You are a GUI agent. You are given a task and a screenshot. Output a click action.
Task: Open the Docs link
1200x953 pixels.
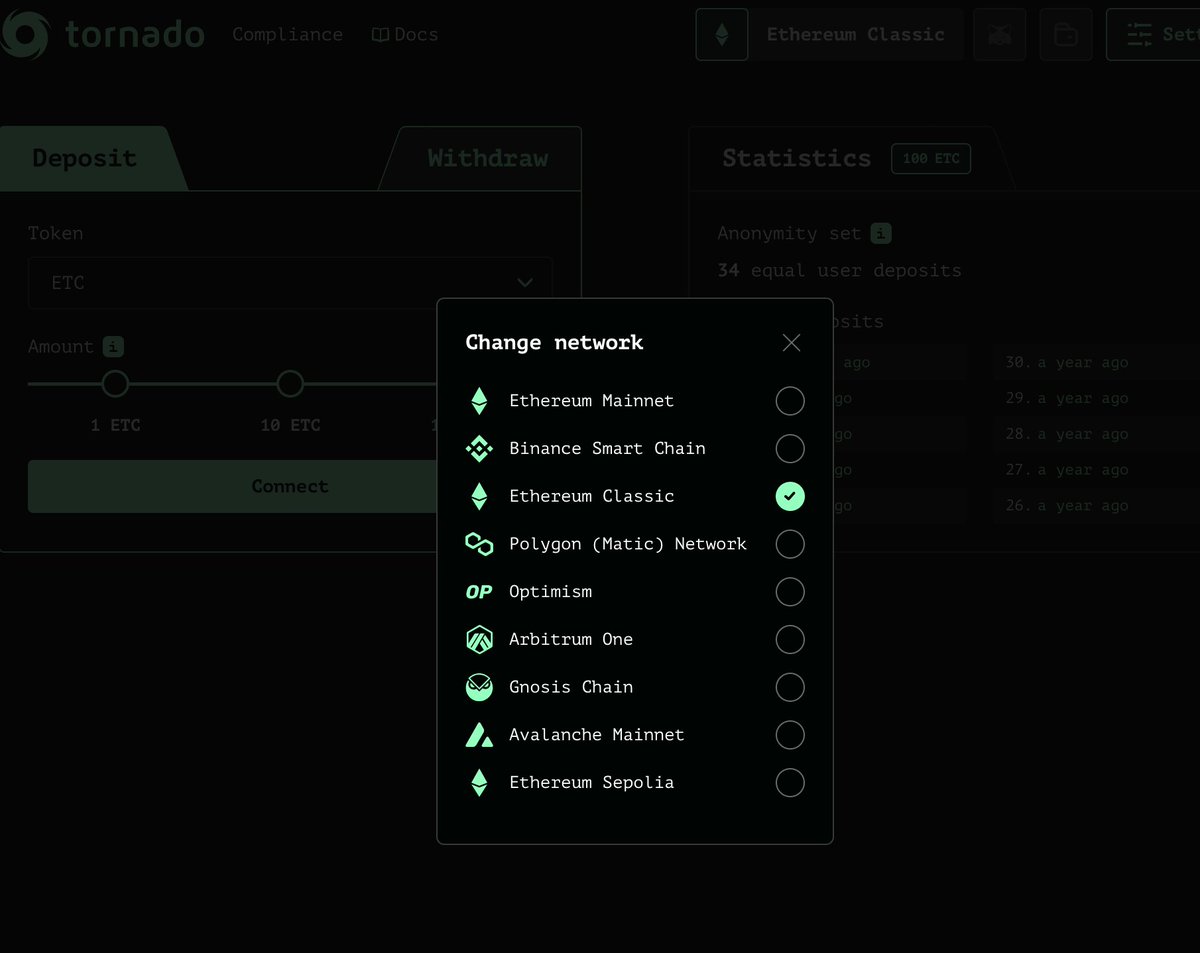405,35
